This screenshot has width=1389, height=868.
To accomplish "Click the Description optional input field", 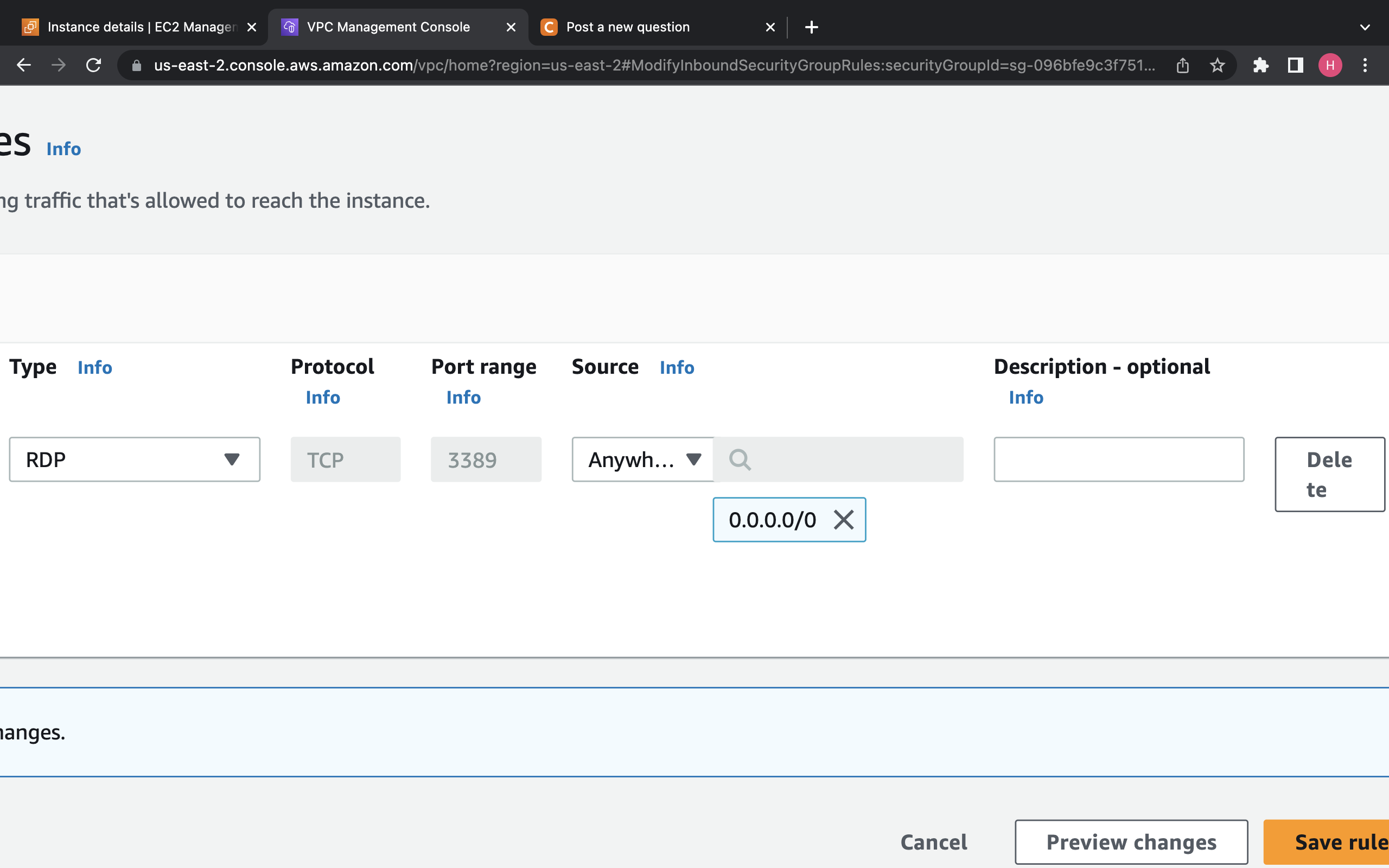I will coord(1118,459).
